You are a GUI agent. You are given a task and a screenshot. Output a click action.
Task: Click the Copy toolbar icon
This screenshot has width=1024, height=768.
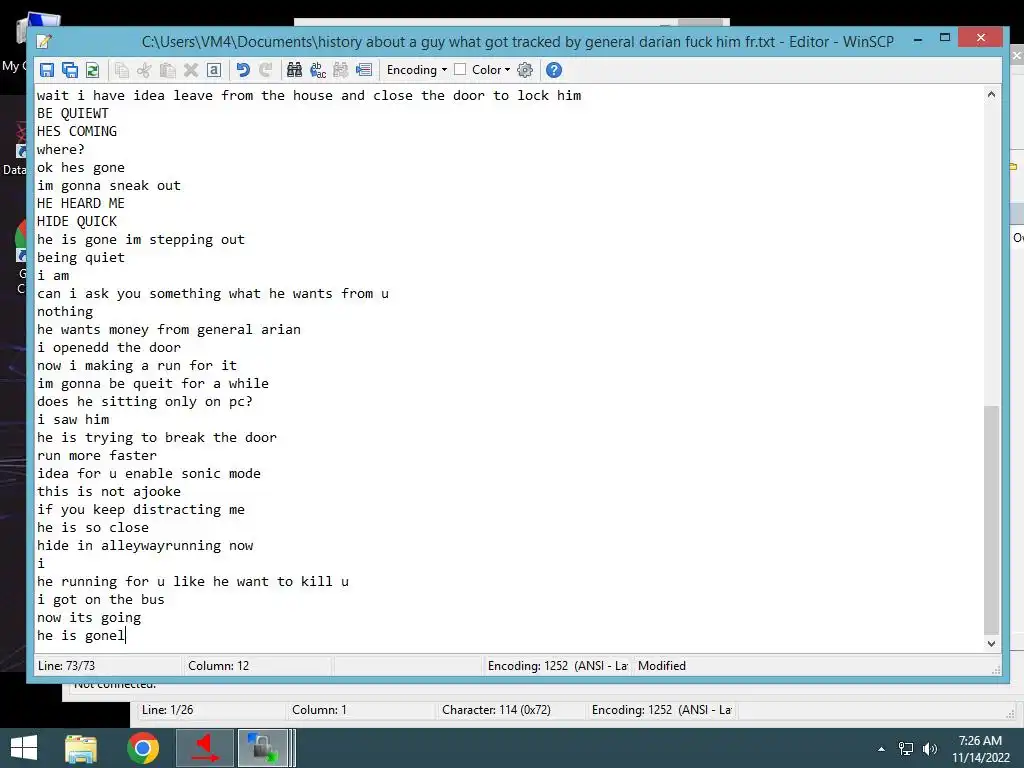121,70
